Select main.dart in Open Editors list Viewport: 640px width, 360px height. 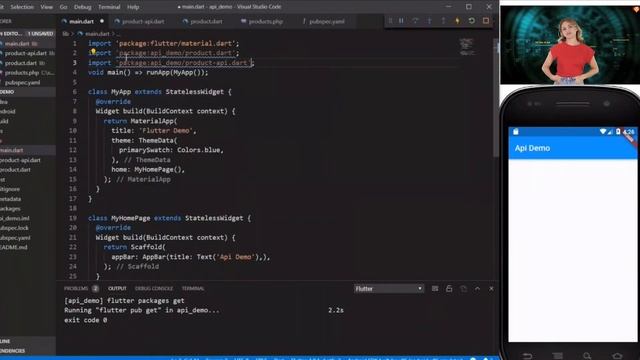[28, 43]
